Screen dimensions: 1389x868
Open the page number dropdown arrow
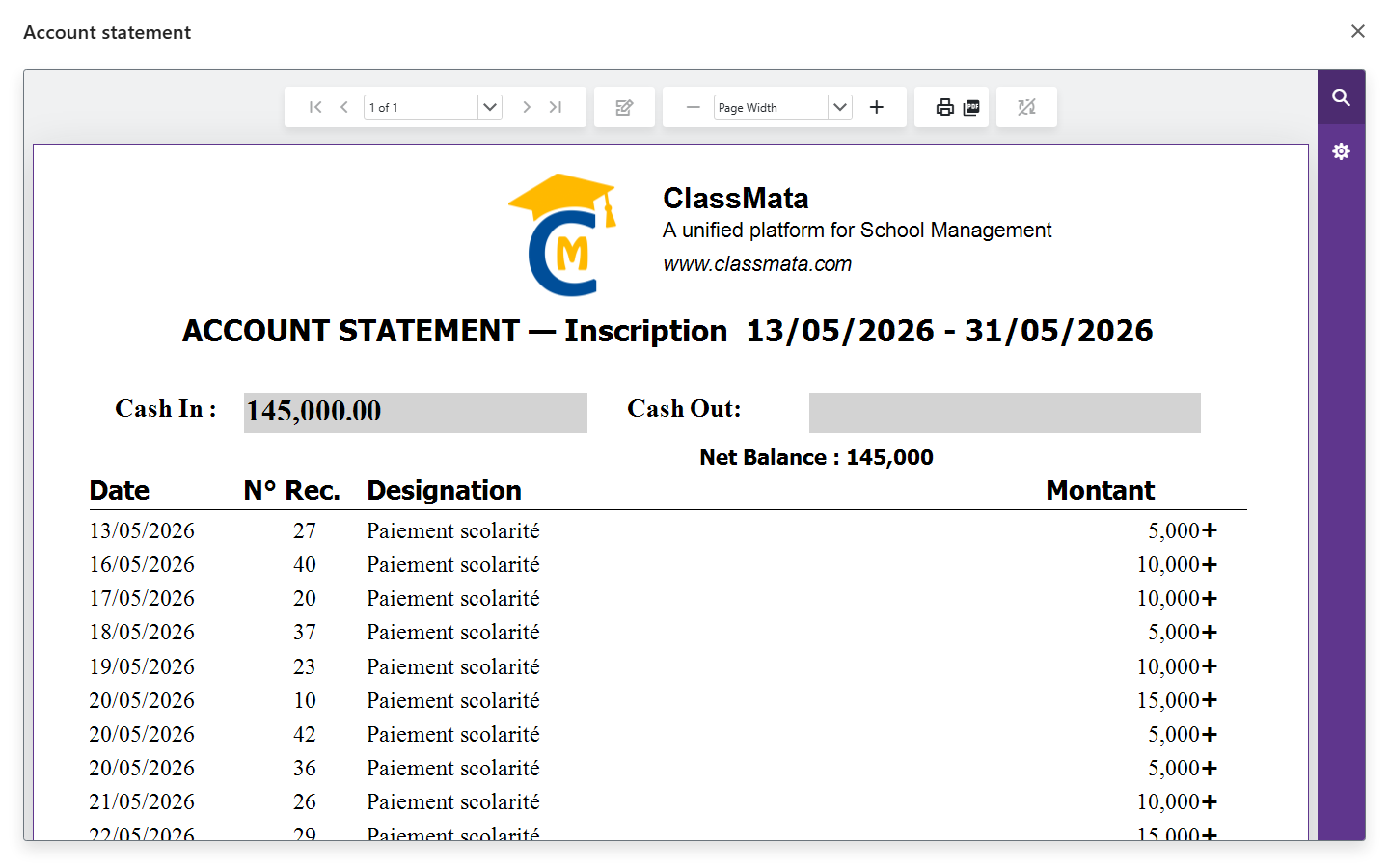click(490, 107)
